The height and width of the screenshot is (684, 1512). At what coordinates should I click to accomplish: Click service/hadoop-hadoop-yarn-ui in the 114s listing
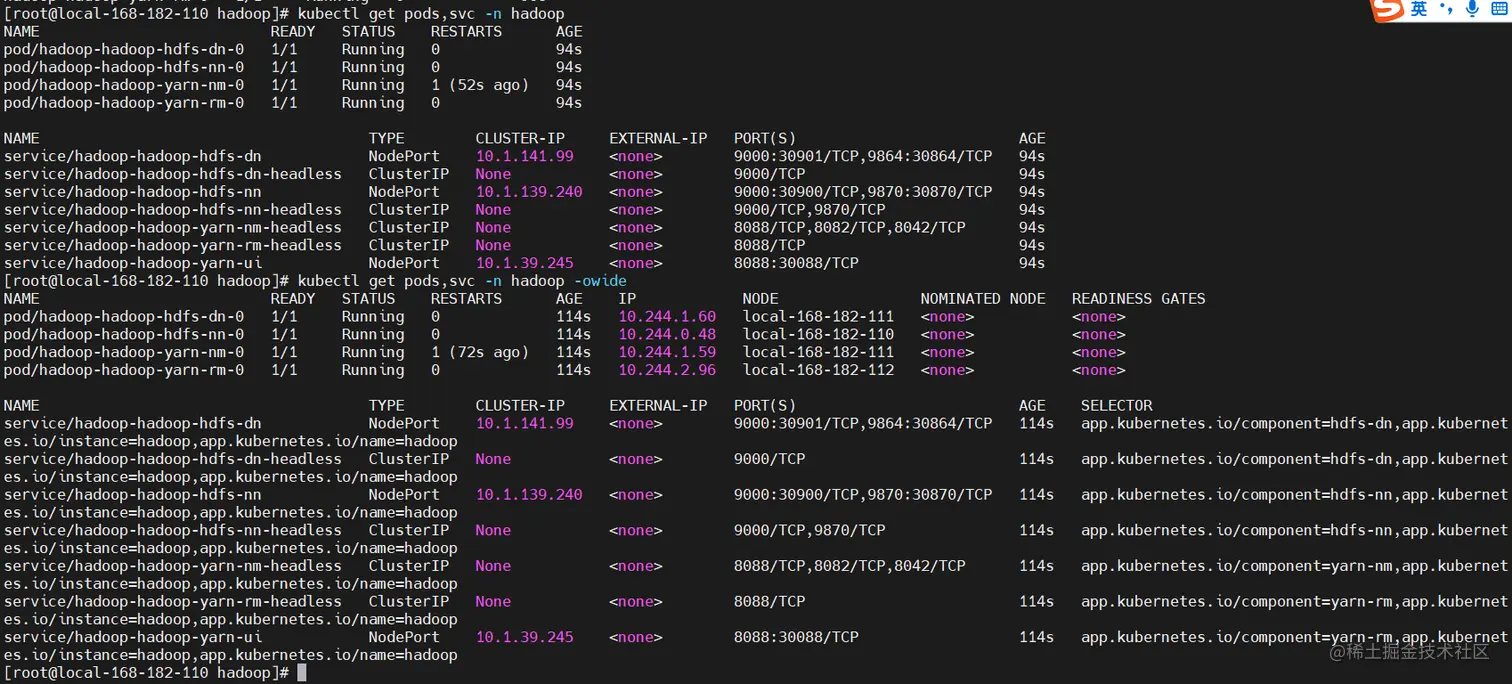133,637
